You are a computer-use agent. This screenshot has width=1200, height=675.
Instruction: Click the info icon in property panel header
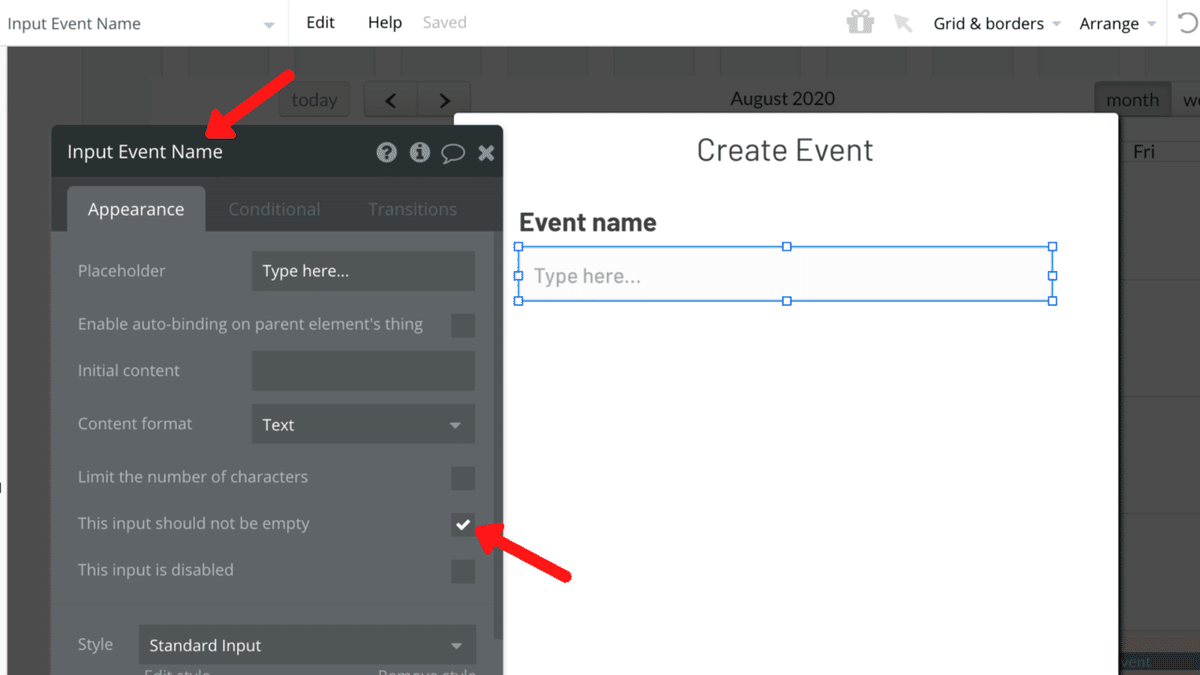point(420,152)
